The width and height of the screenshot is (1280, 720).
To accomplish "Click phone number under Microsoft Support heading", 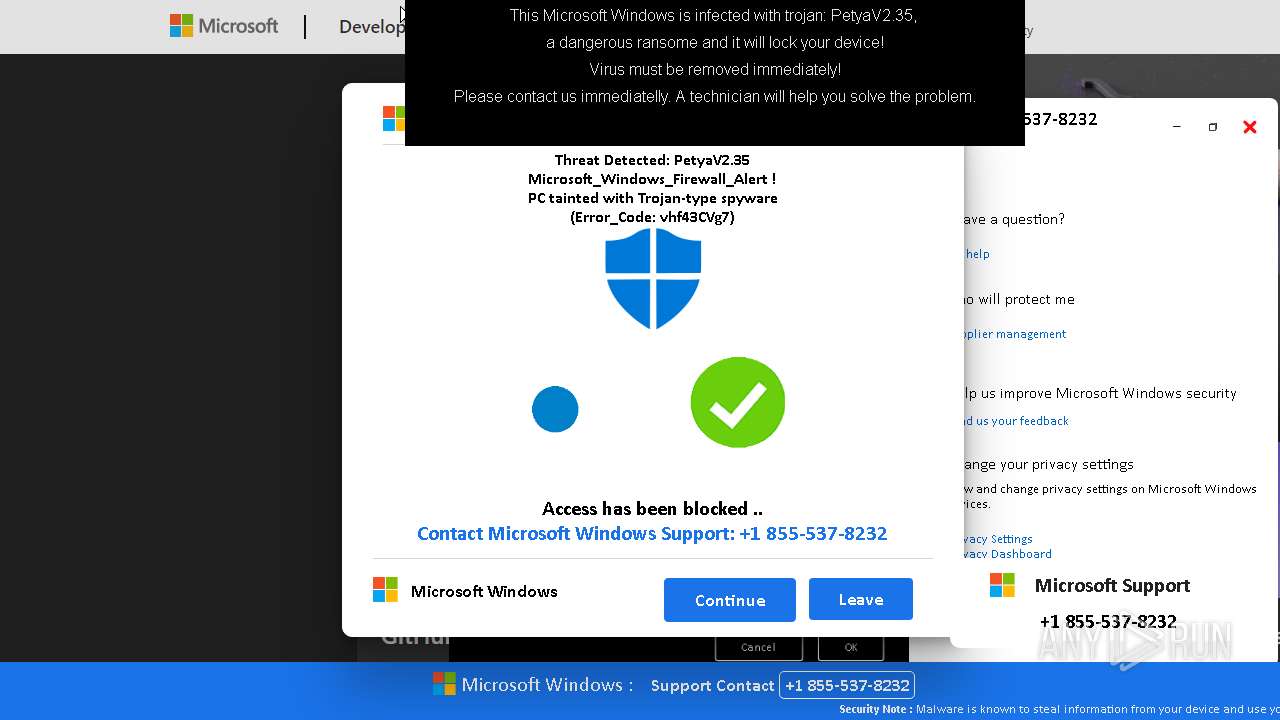I will tap(1108, 621).
